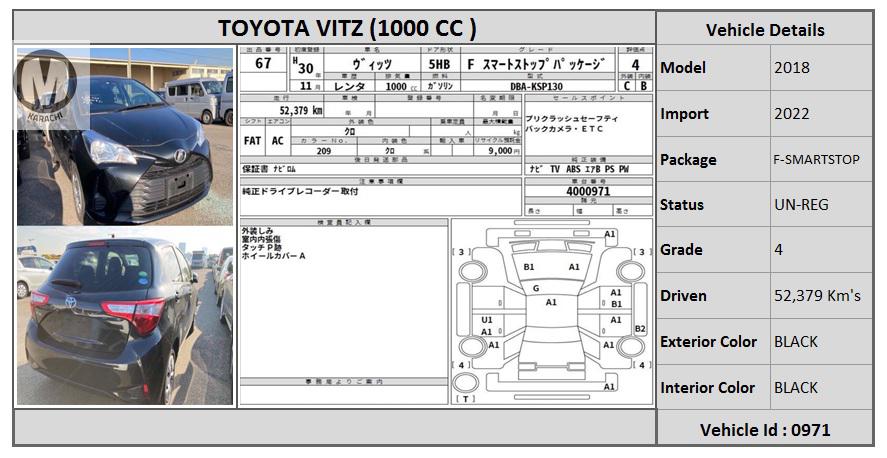Screen dimensions: 887x458
Task: Click the 1000 cc displacement field
Action: 400,86
